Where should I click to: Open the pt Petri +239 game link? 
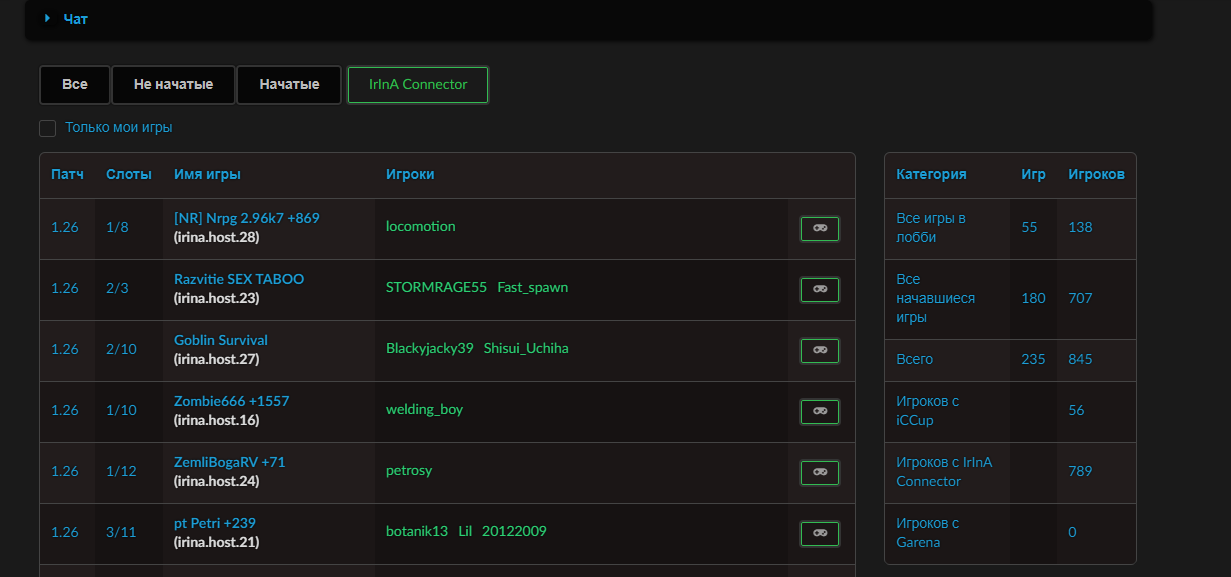(217, 523)
